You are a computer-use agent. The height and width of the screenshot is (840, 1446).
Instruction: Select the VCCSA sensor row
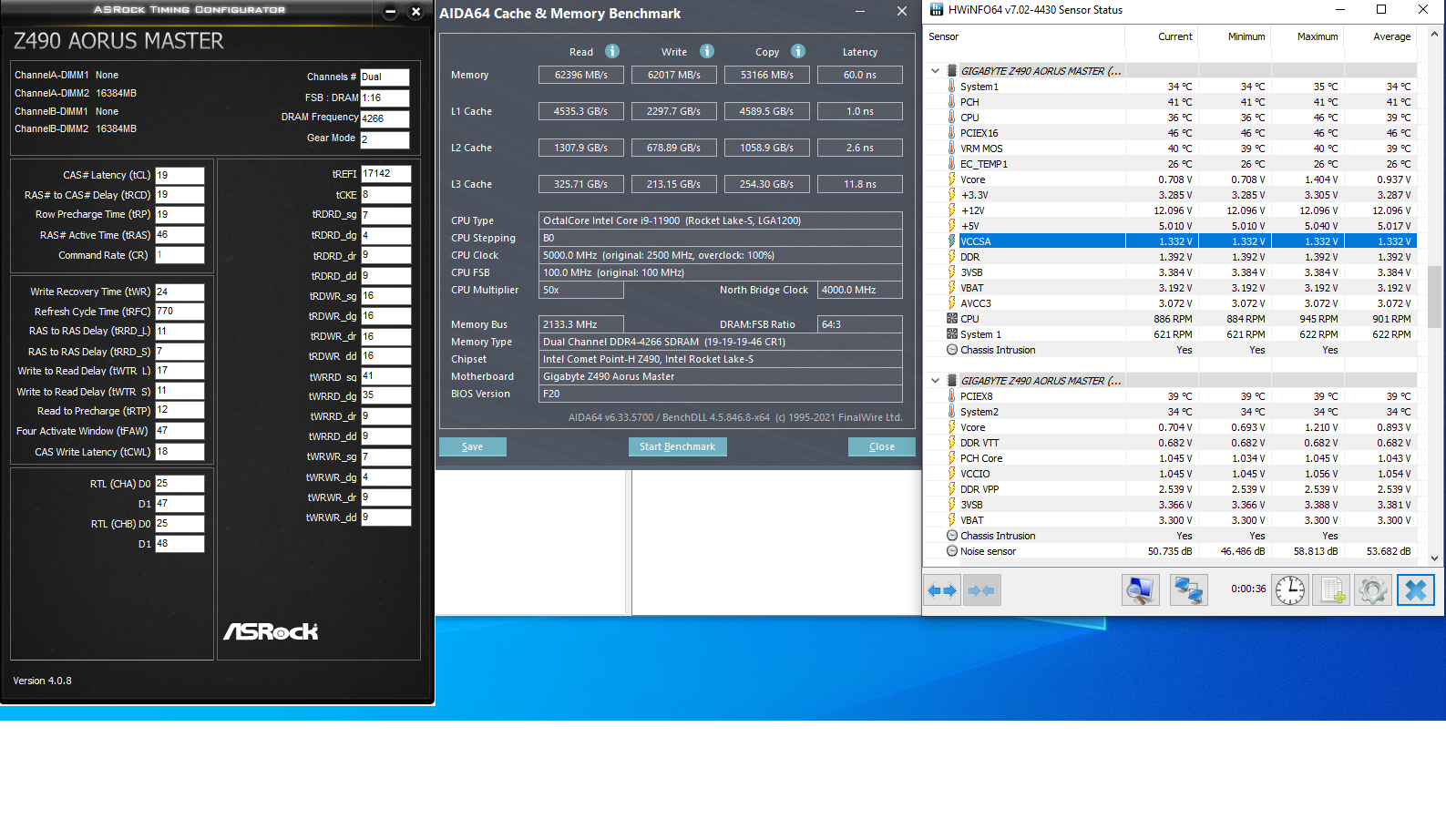coord(1170,241)
